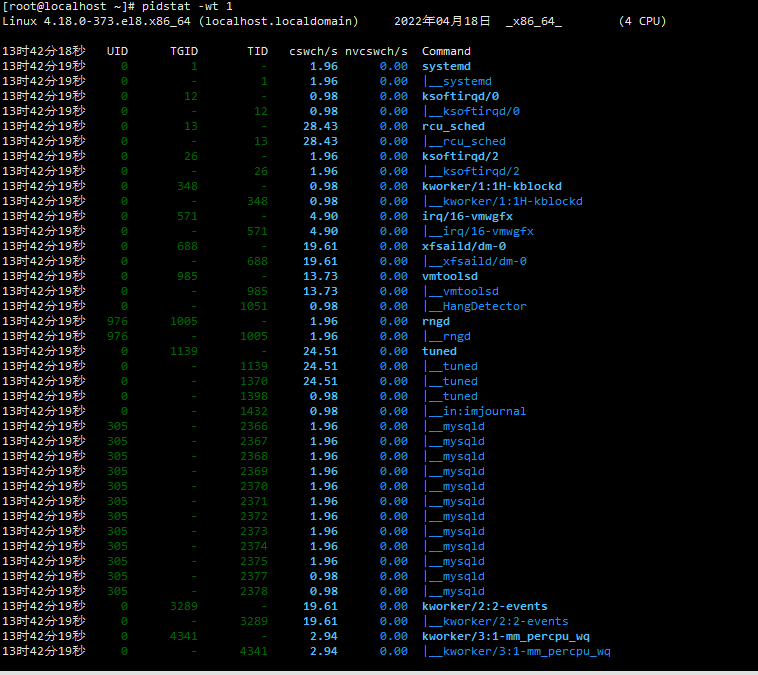Click the 'rngd' process name

pyautogui.click(x=436, y=321)
